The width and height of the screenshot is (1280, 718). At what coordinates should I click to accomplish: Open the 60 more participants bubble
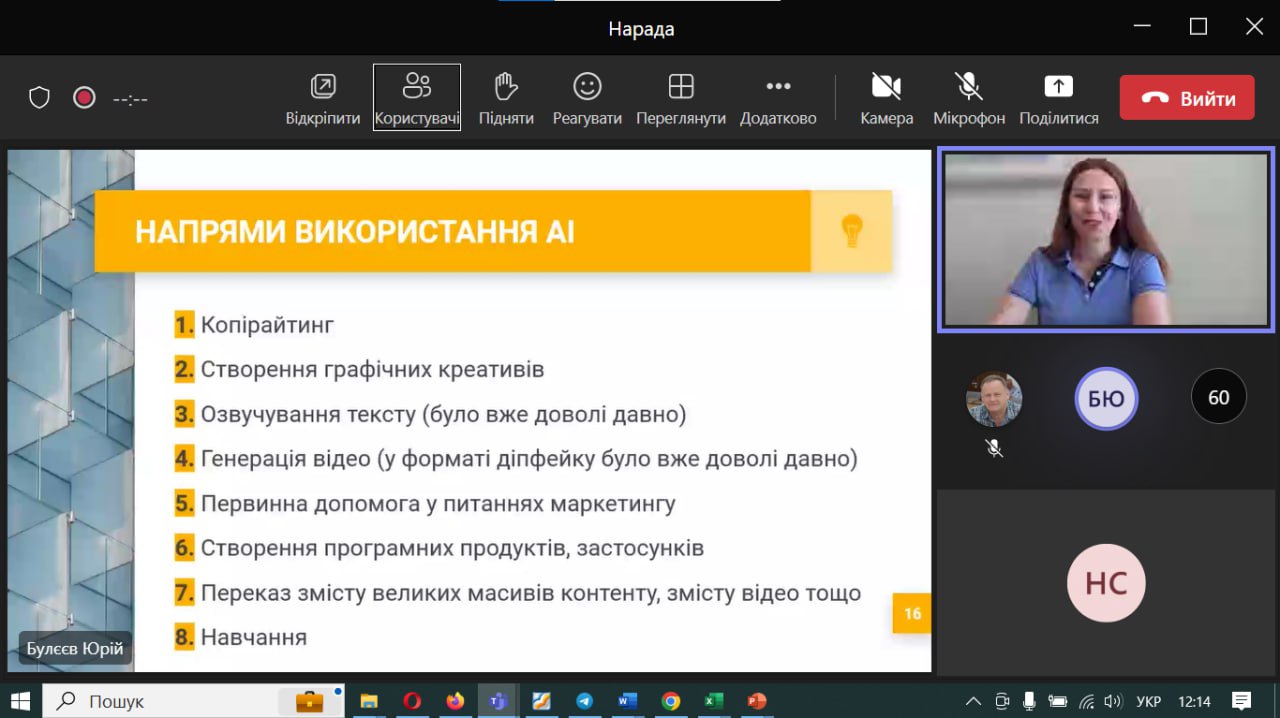pyautogui.click(x=1218, y=397)
